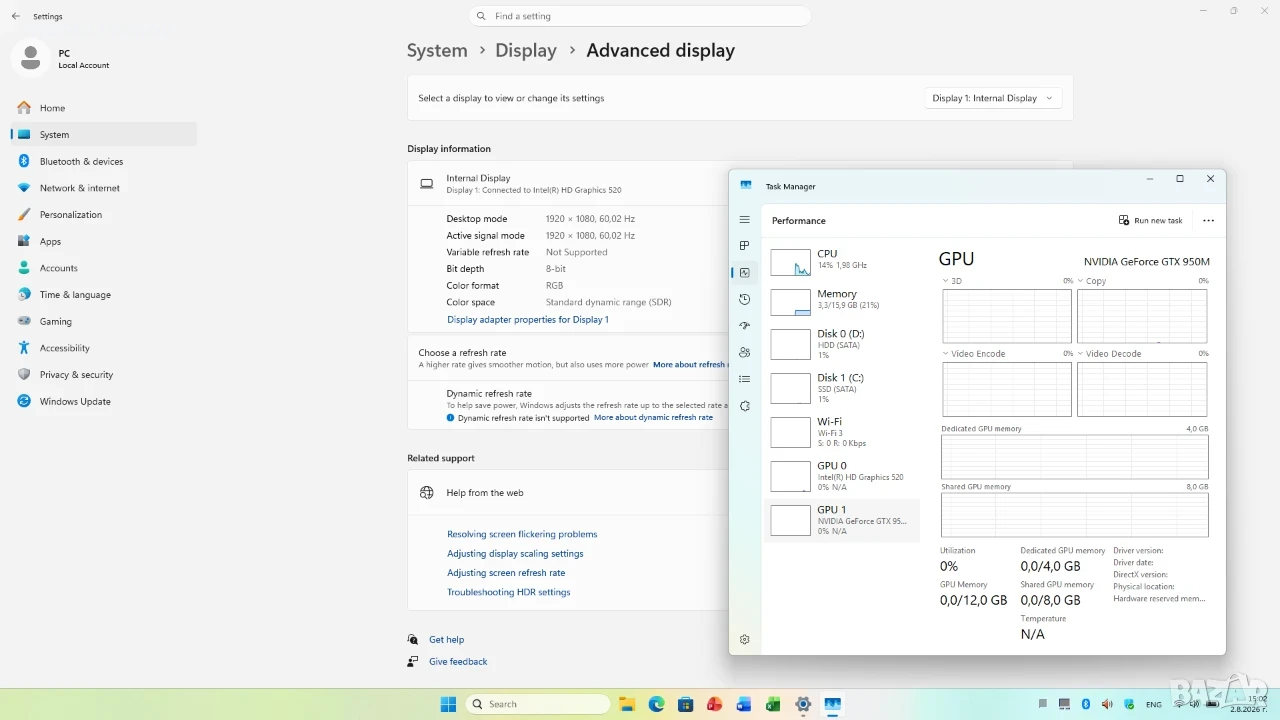This screenshot has width=1280, height=720.
Task: Open File Explorer from the taskbar
Action: point(627,704)
